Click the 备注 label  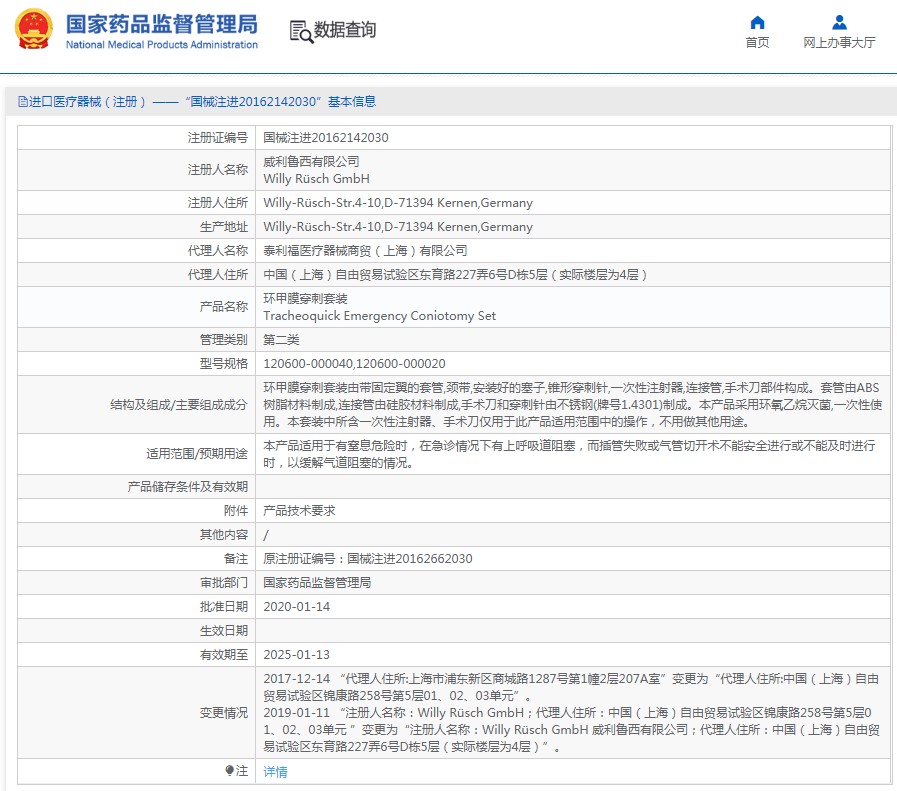tap(236, 559)
